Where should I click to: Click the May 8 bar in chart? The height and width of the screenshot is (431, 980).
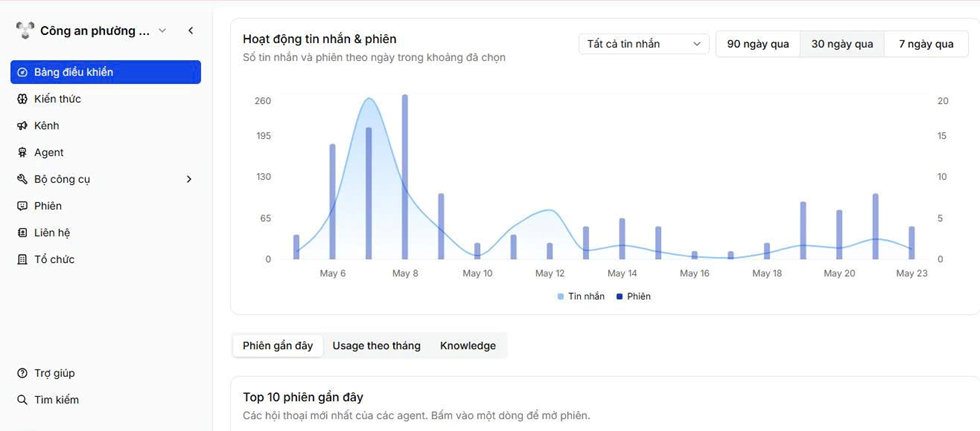(405, 177)
